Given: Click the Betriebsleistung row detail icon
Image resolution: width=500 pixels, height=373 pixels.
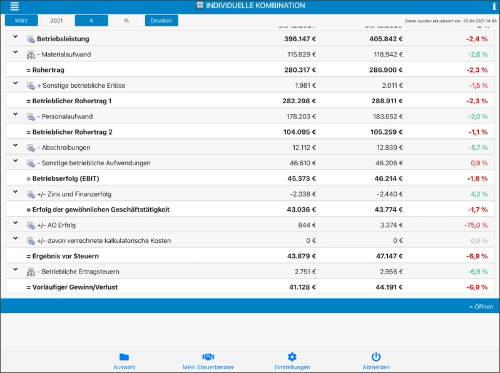Looking at the screenshot, I should tap(31, 39).
